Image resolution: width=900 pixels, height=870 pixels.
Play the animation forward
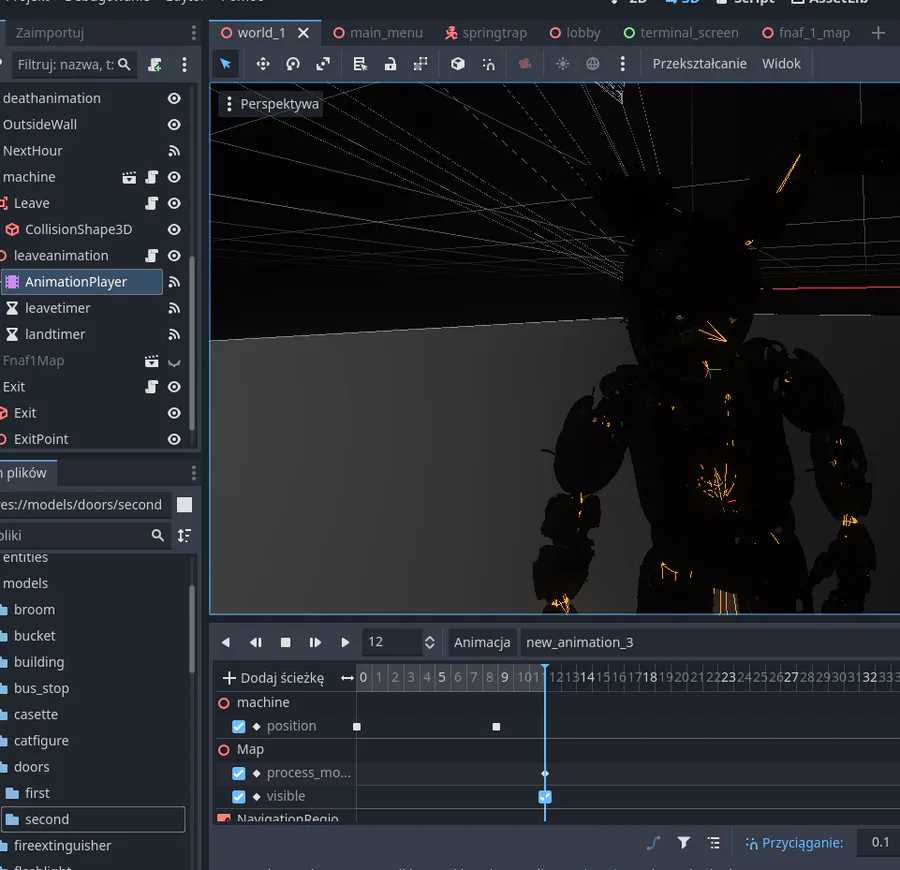[345, 642]
